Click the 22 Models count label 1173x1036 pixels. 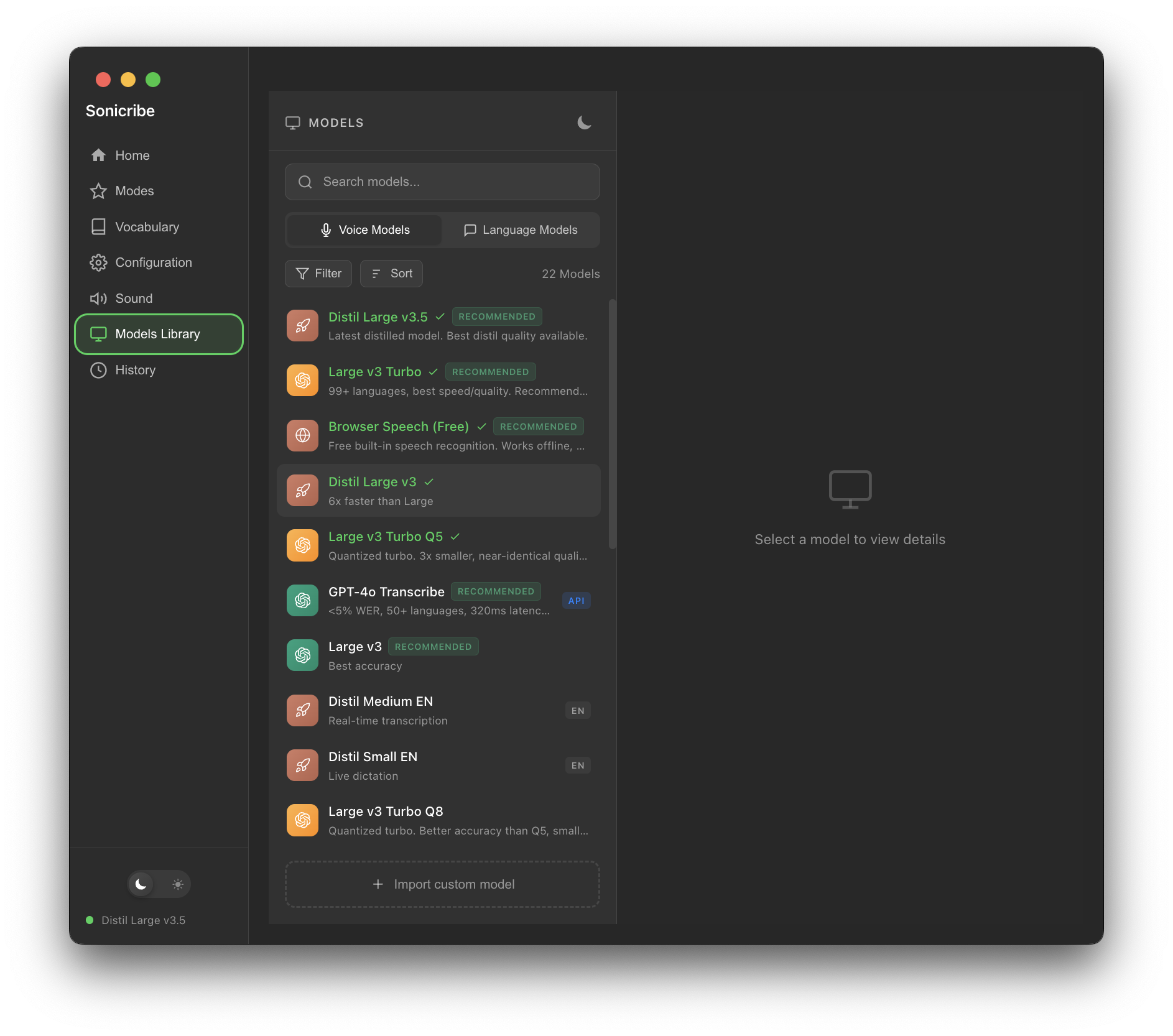[x=570, y=274]
